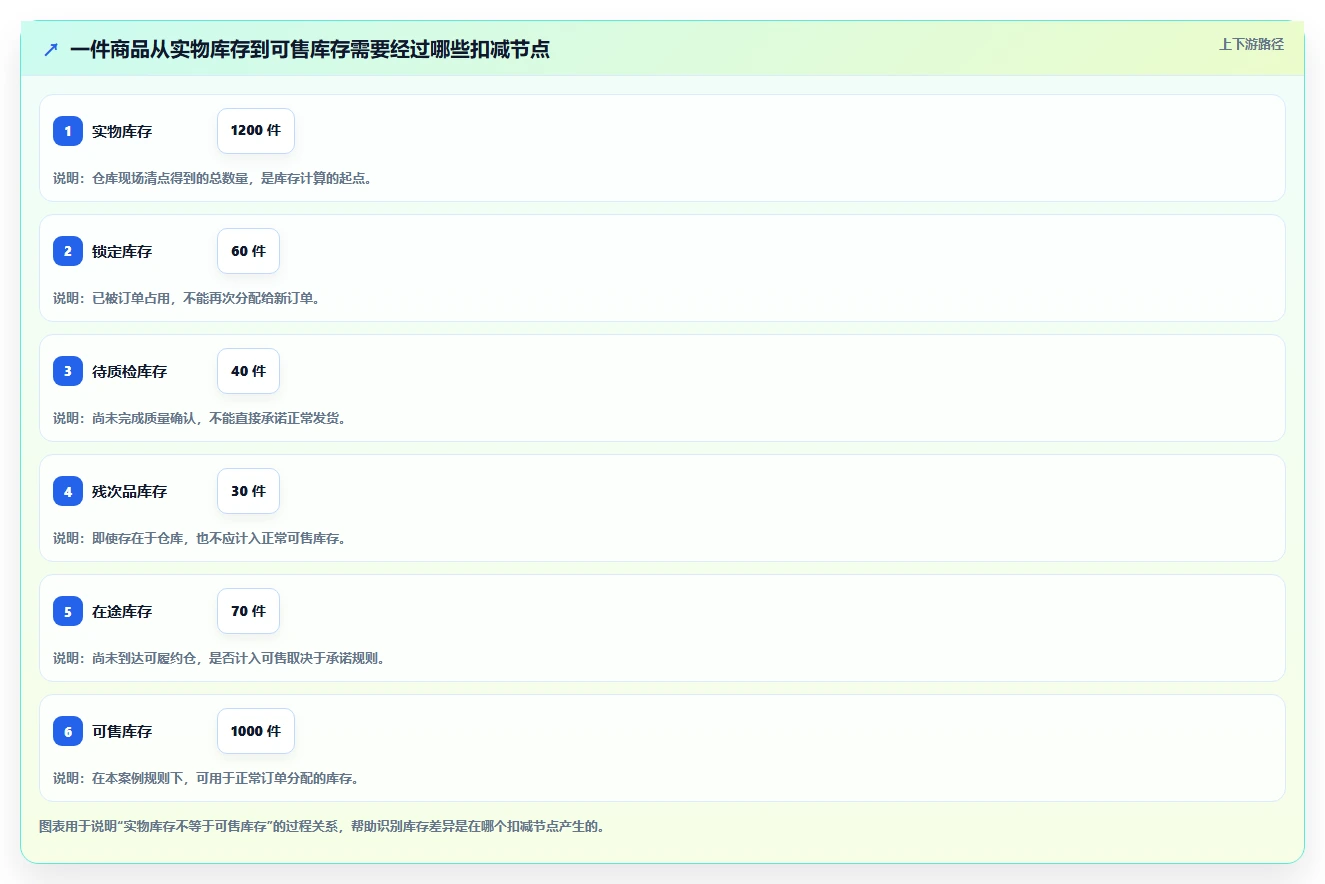
Task: Click the description 即使存在于仓库，也不应计入正常可售库存
Action: tap(200, 538)
